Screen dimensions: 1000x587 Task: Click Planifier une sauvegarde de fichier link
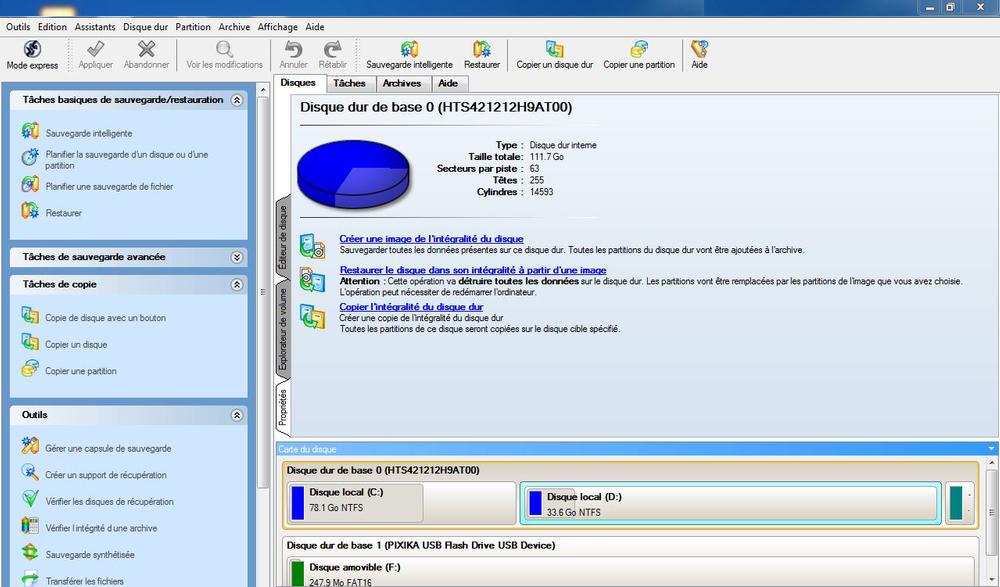tap(109, 186)
